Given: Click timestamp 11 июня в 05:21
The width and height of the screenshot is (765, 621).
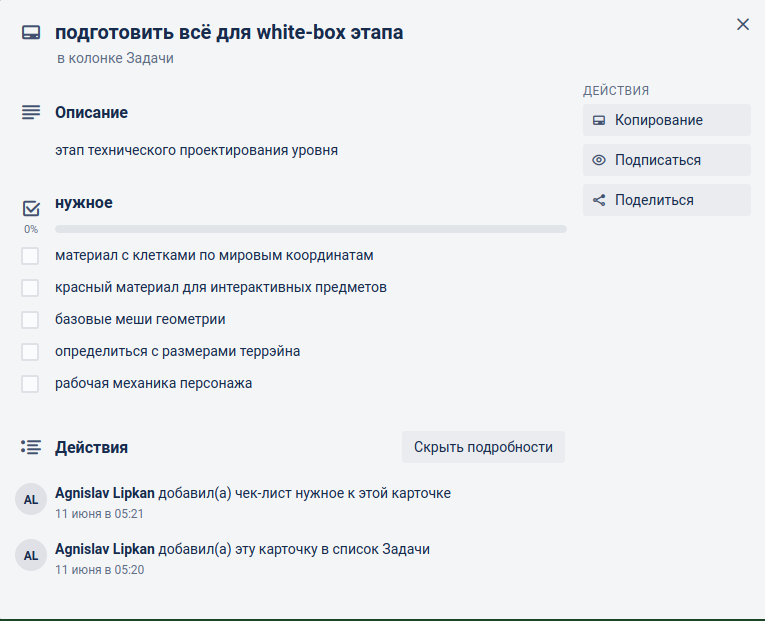Looking at the screenshot, I should 99,514.
